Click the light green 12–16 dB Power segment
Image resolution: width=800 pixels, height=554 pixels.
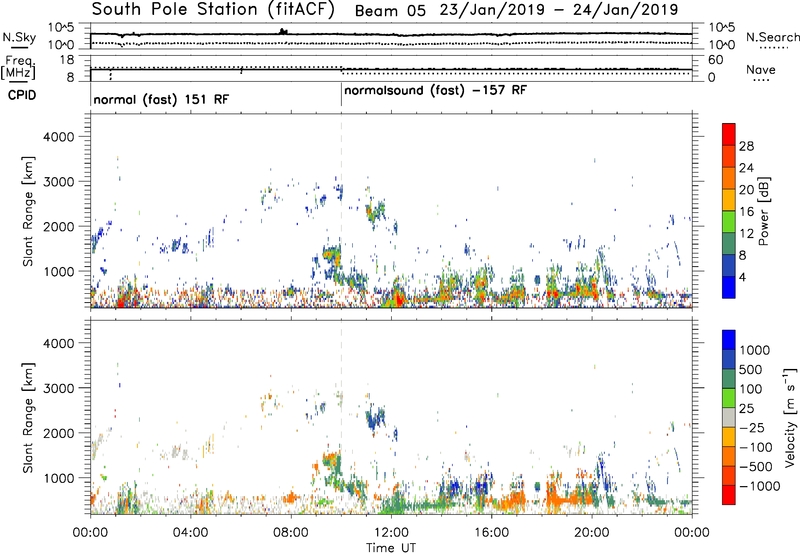pos(729,221)
